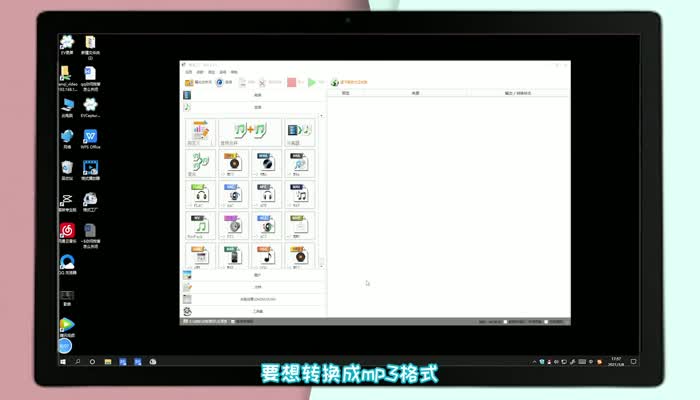
Task: Expand the Document category header
Action: point(254,287)
